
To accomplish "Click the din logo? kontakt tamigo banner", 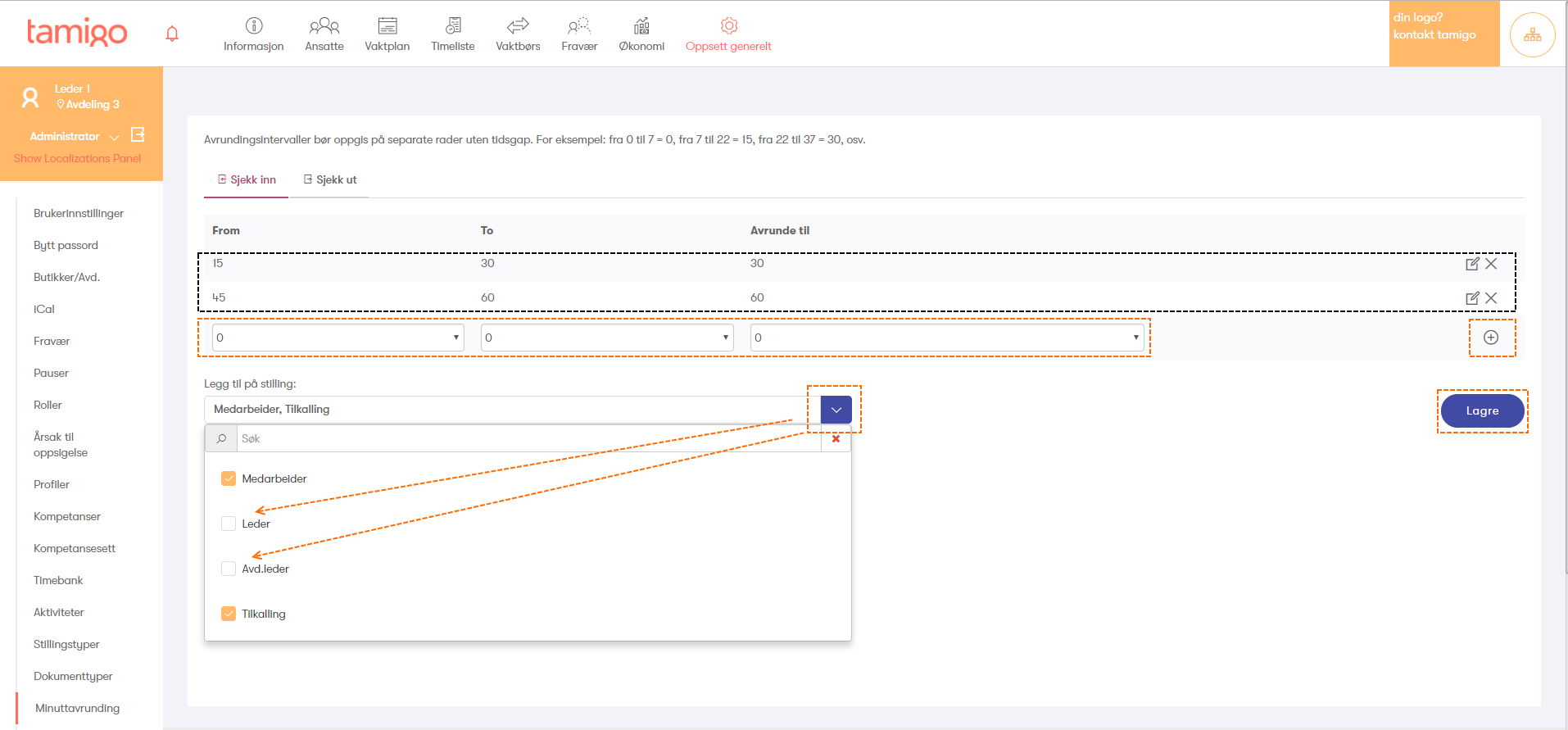I will [1443, 34].
